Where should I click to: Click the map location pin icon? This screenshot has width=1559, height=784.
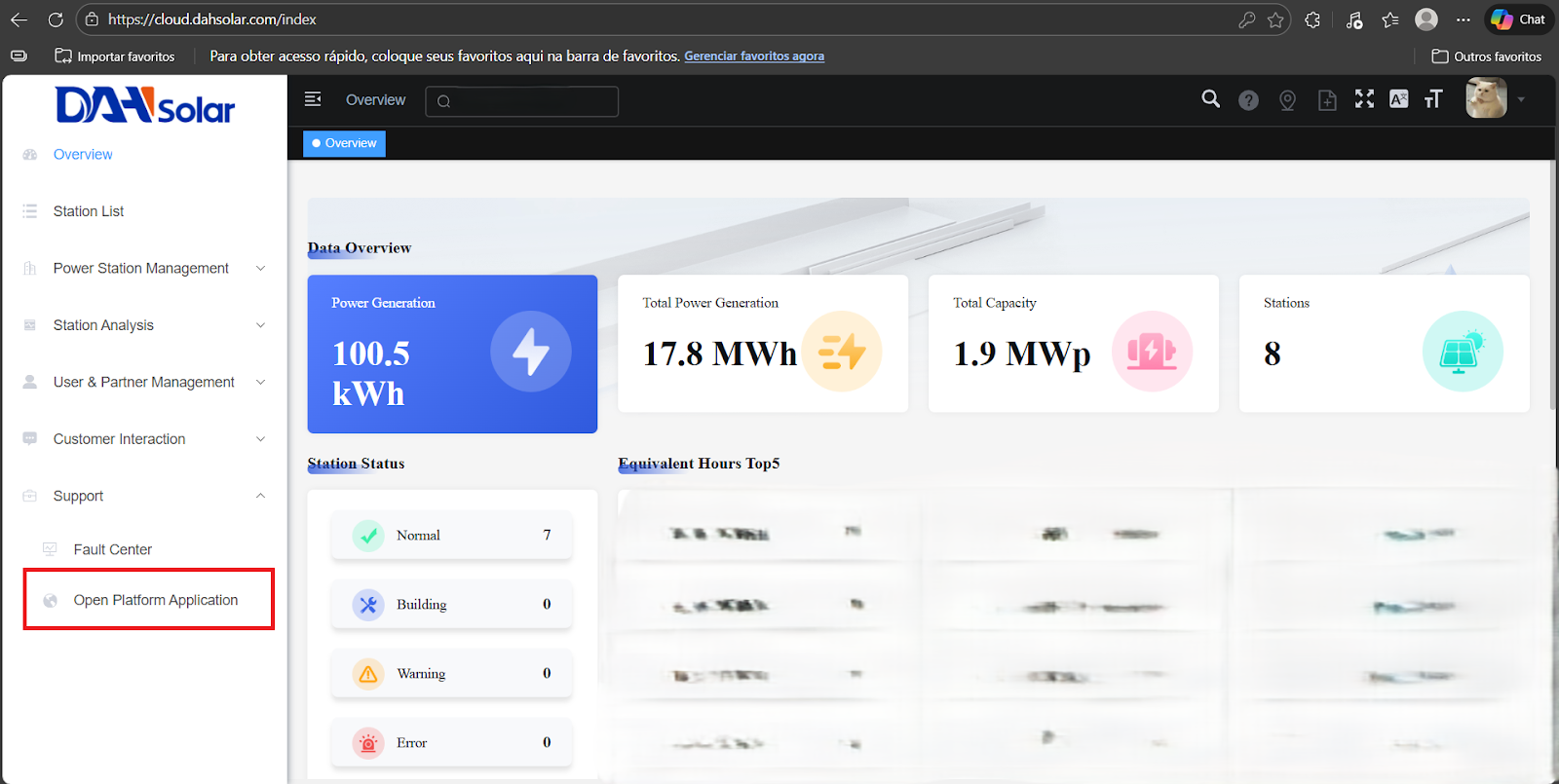coord(1287,100)
